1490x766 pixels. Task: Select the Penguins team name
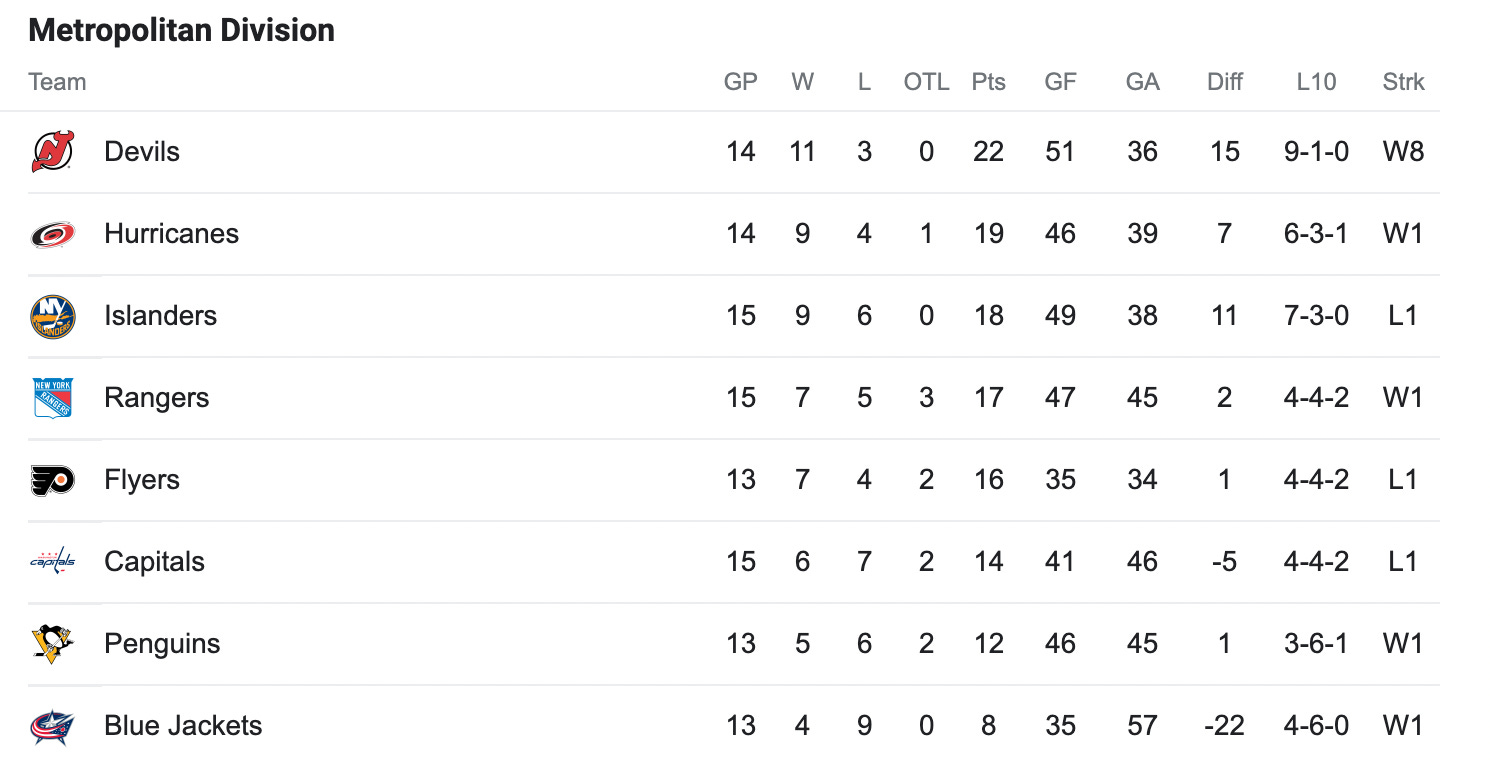click(162, 644)
